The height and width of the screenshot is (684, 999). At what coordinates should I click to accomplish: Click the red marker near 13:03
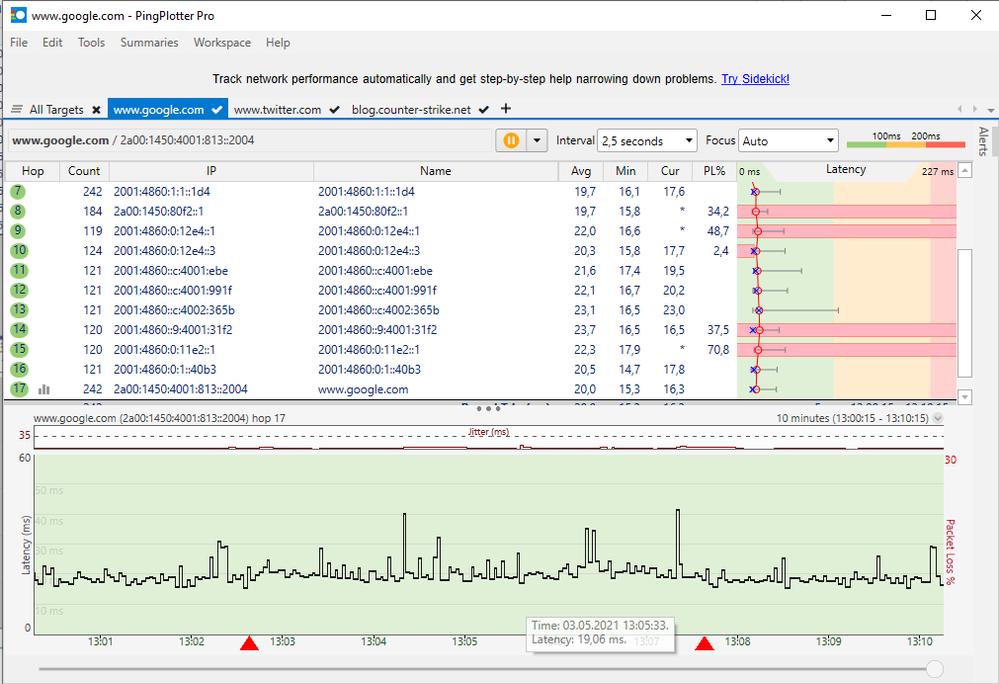click(x=249, y=643)
